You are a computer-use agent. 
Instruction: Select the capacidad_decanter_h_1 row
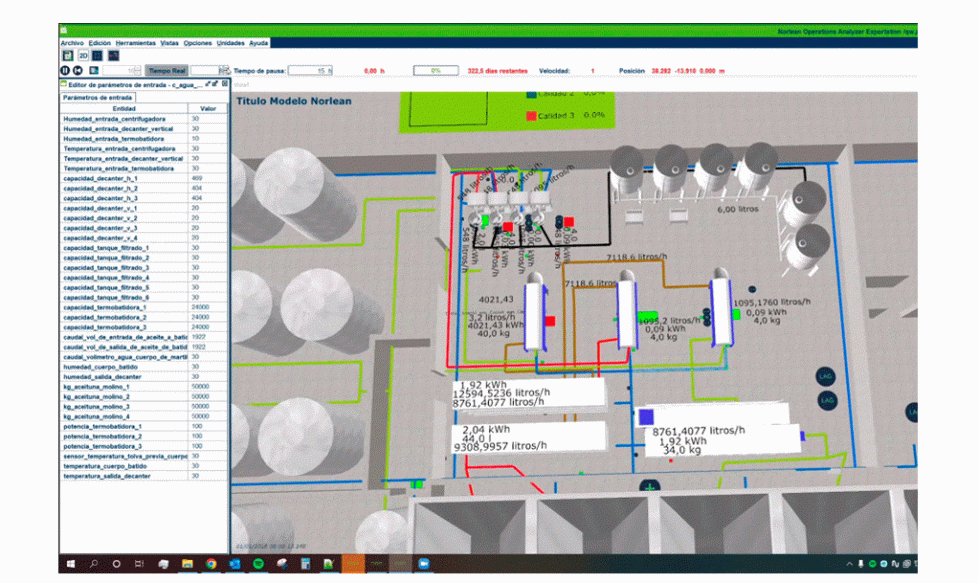point(144,179)
